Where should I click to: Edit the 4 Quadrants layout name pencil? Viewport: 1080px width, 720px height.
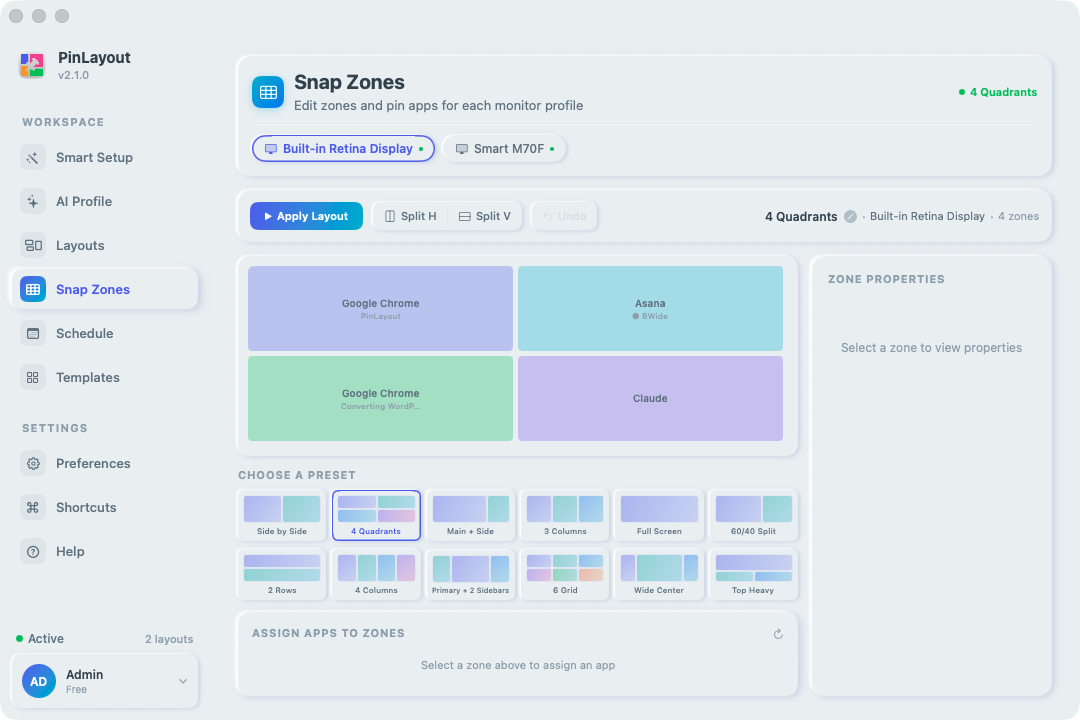click(851, 216)
